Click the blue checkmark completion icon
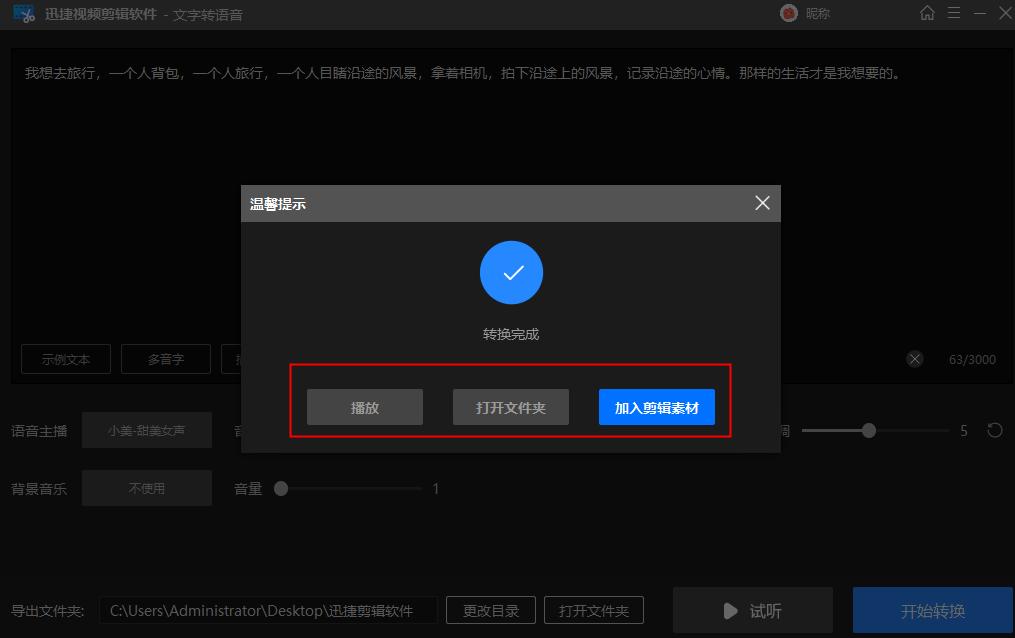Image resolution: width=1015 pixels, height=638 pixels. pos(511,272)
